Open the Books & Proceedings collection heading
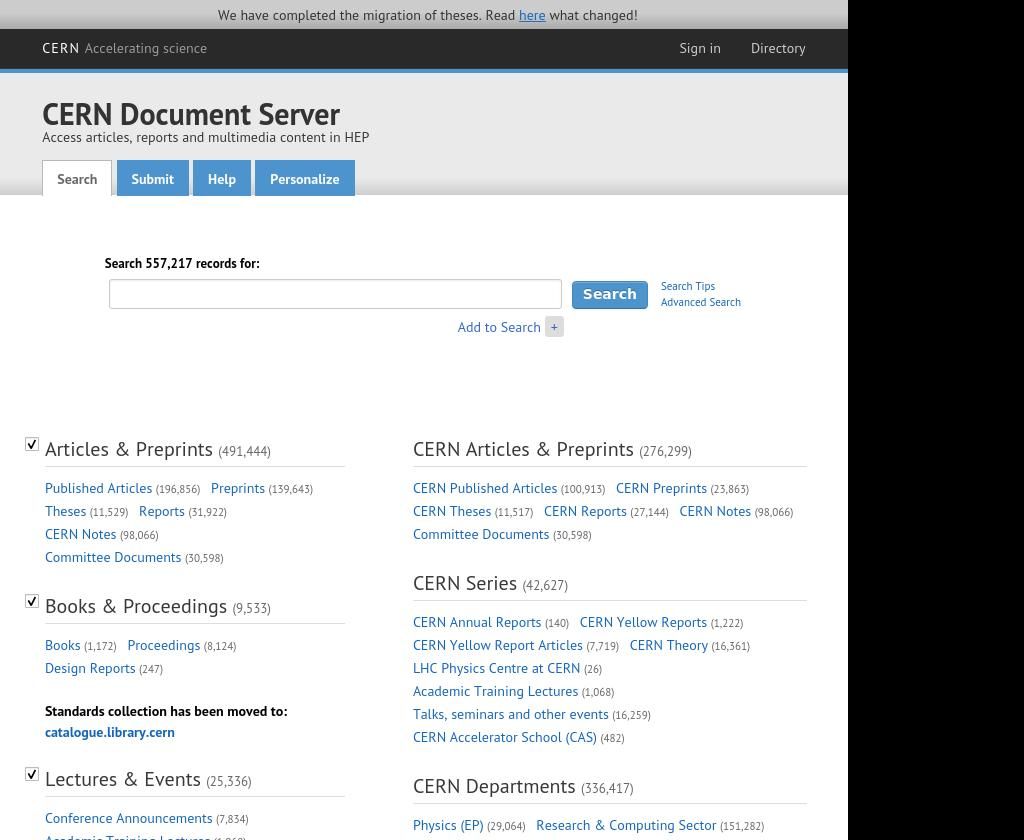The height and width of the screenshot is (840, 1024). click(136, 606)
